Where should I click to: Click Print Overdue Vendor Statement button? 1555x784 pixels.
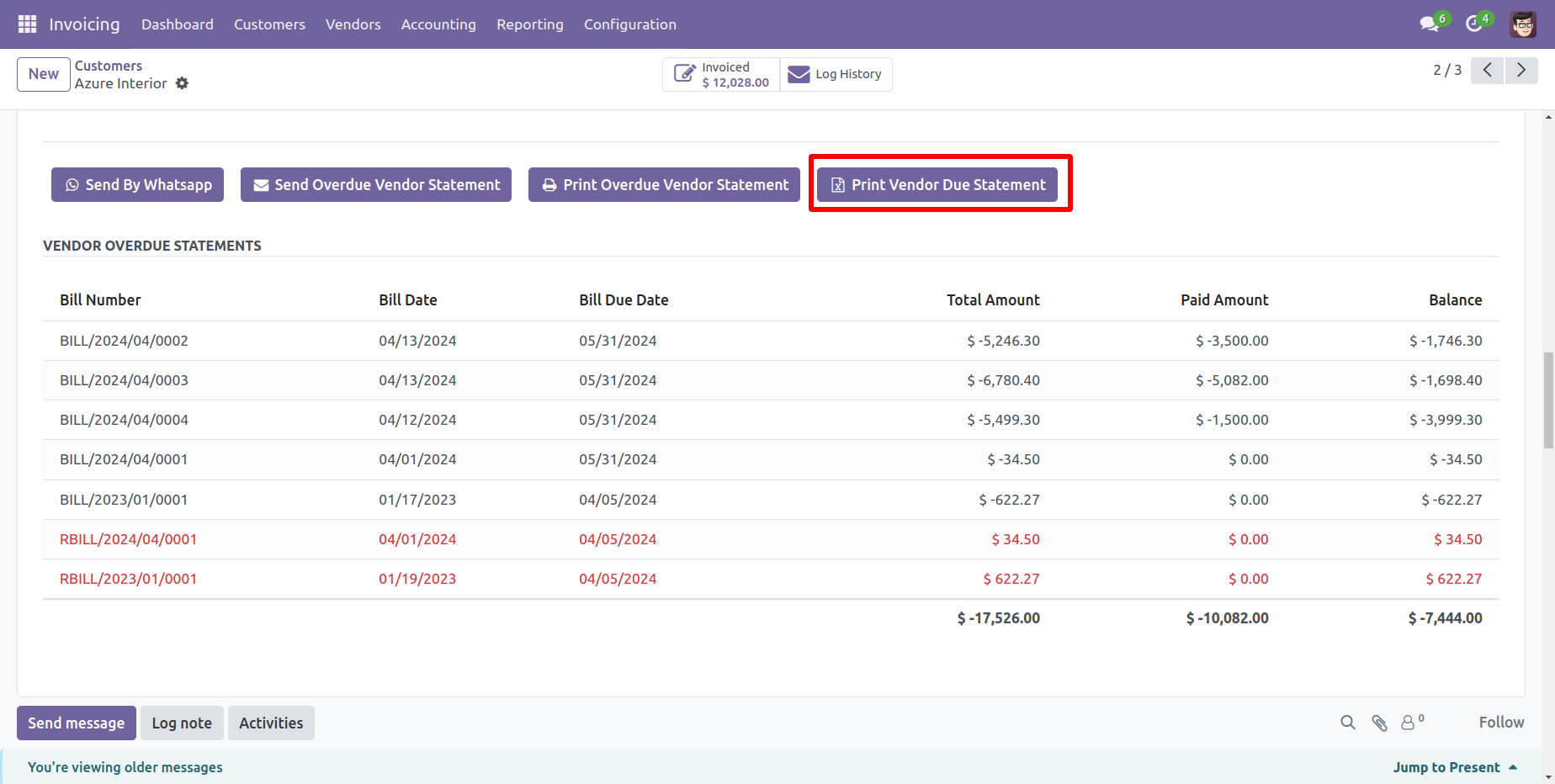pyautogui.click(x=664, y=185)
